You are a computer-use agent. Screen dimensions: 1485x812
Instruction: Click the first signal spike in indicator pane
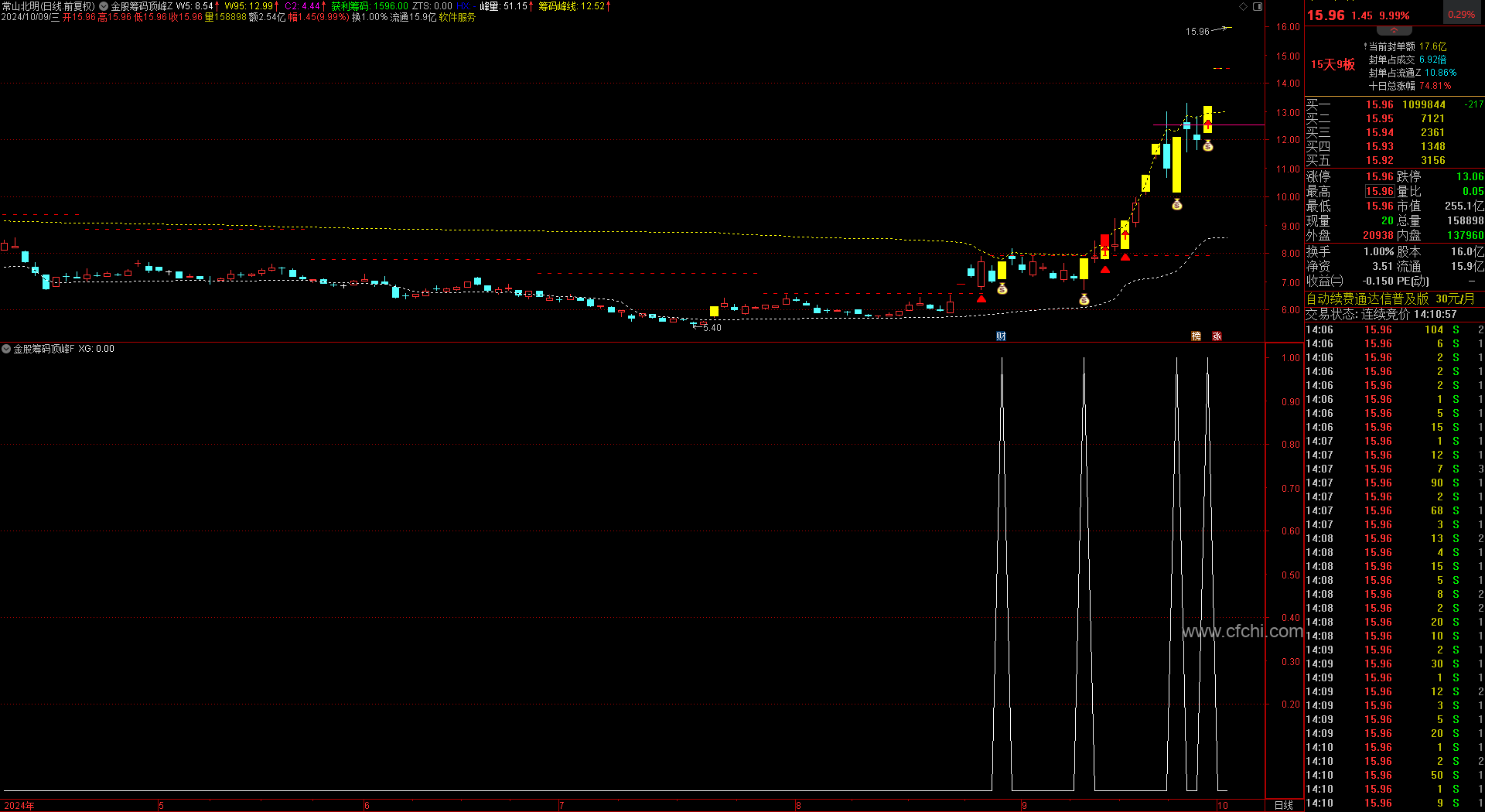click(x=1002, y=574)
